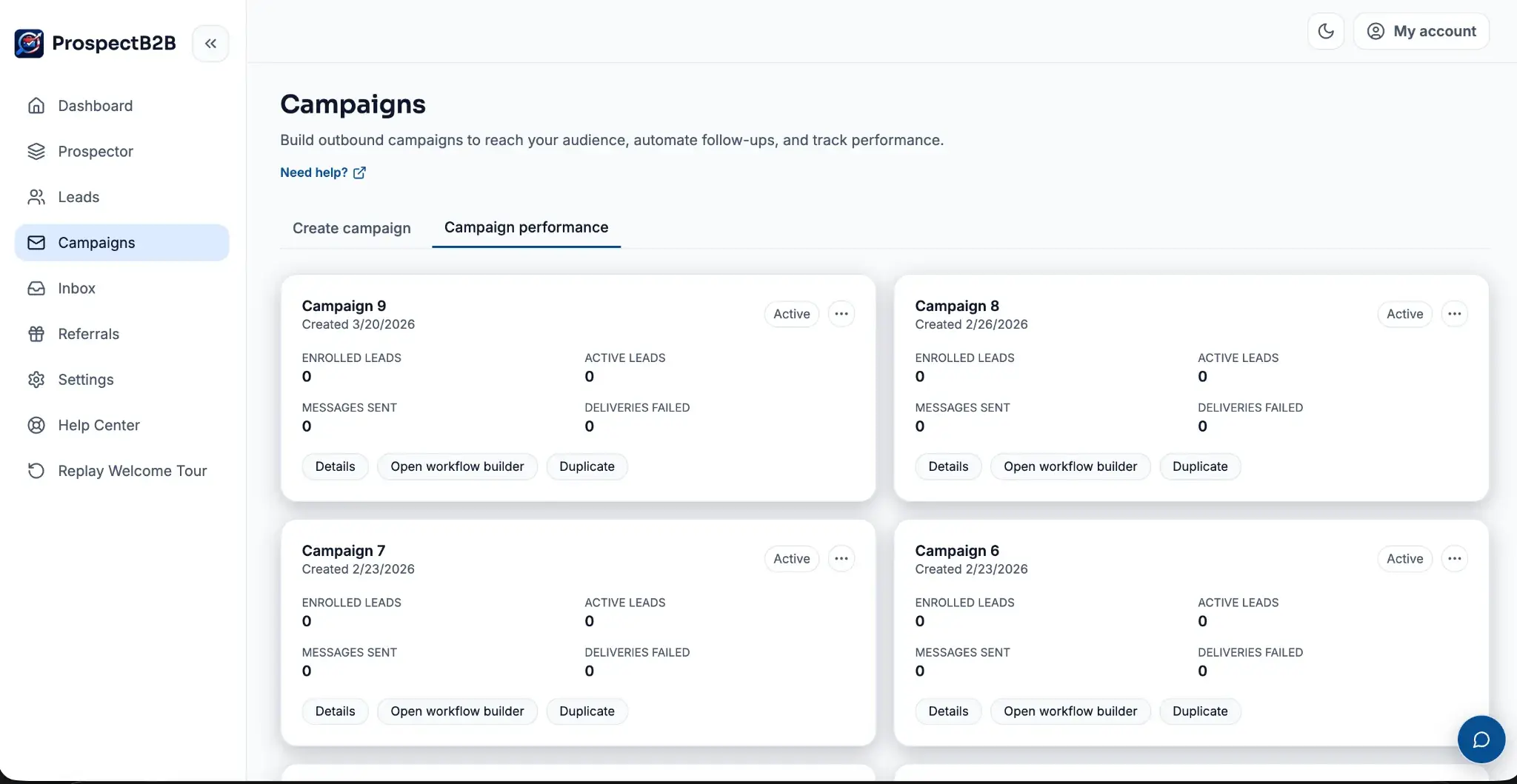Collapse the sidebar with double-chevron button
This screenshot has width=1517, height=784.
pos(210,43)
